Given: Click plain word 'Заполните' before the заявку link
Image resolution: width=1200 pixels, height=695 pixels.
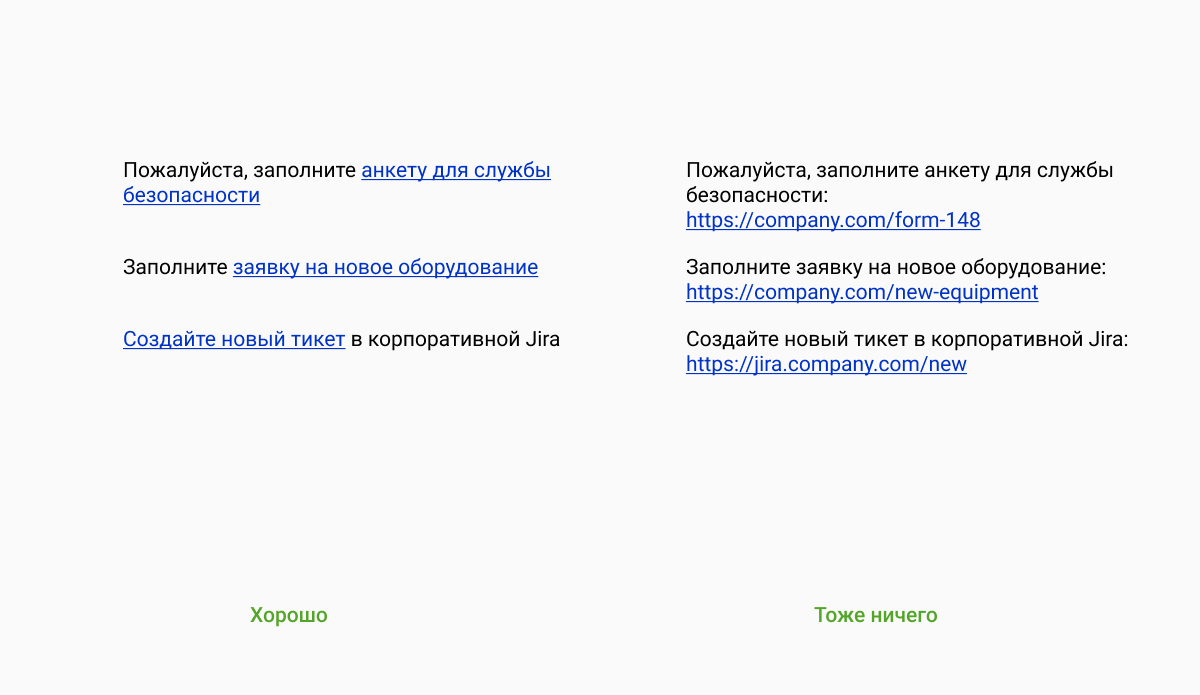Looking at the screenshot, I should pos(175,268).
